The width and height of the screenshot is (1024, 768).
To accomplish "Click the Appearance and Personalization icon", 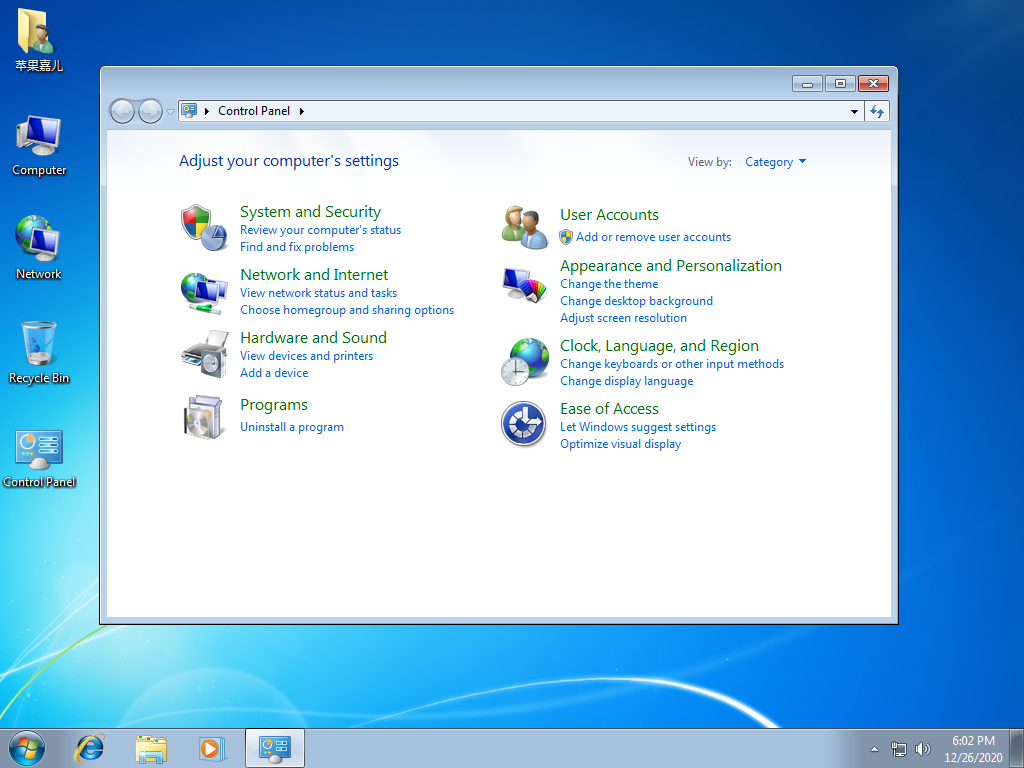I will coord(524,285).
